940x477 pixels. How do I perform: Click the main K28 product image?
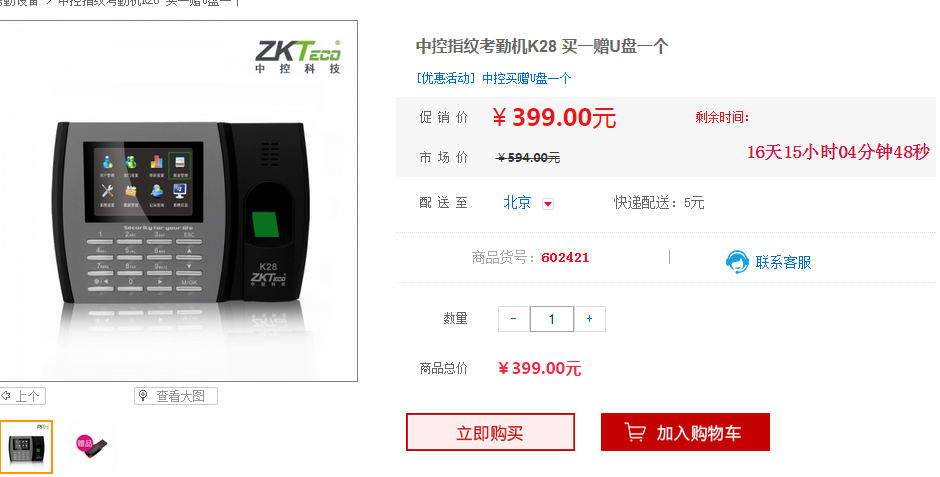[179, 201]
